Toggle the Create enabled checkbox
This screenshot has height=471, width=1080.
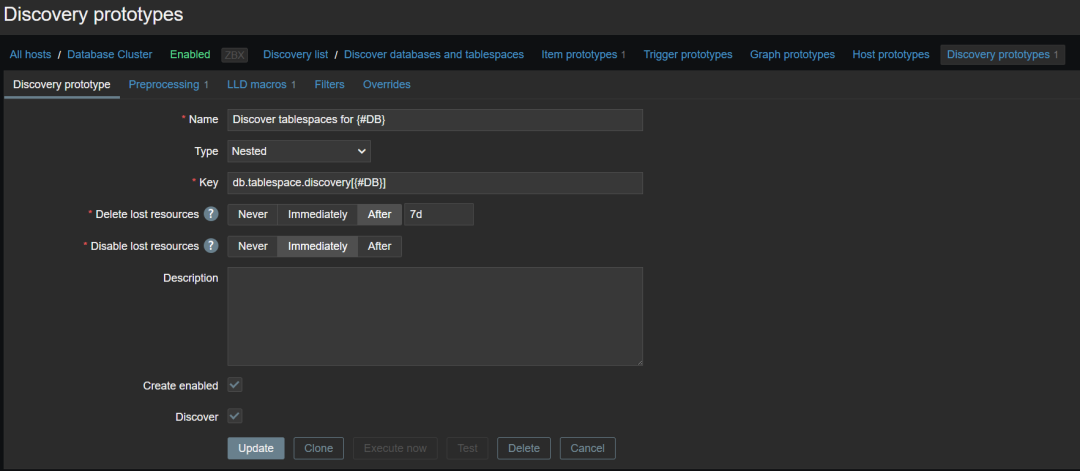click(x=235, y=385)
